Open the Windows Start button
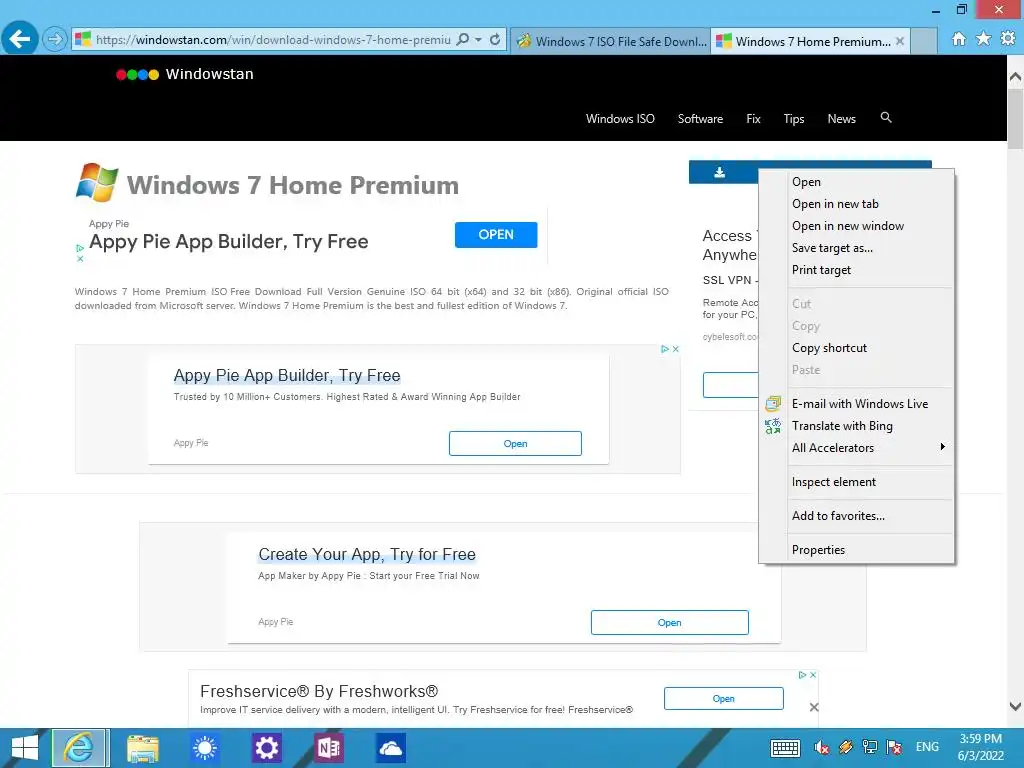This screenshot has height=768, width=1024. pyautogui.click(x=25, y=748)
